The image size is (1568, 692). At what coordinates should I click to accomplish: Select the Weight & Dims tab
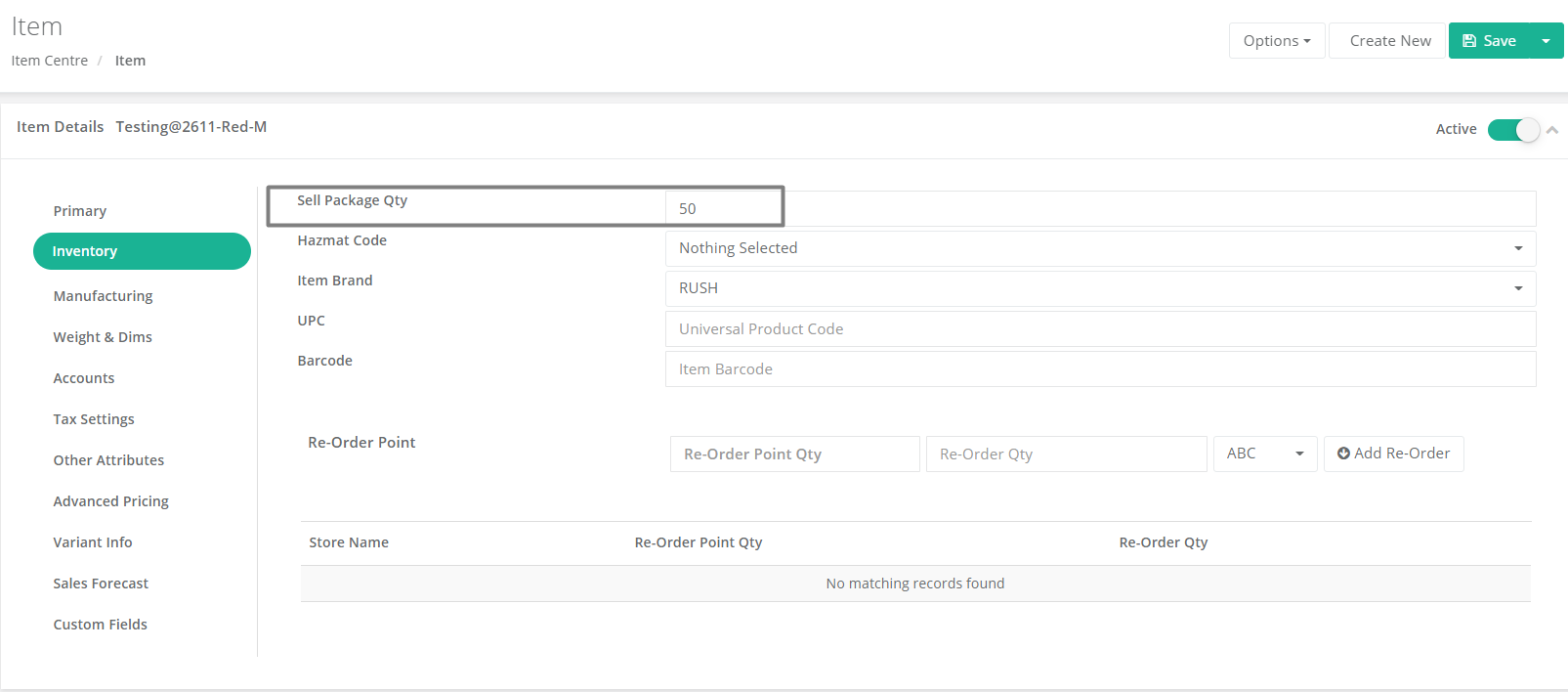coord(103,337)
